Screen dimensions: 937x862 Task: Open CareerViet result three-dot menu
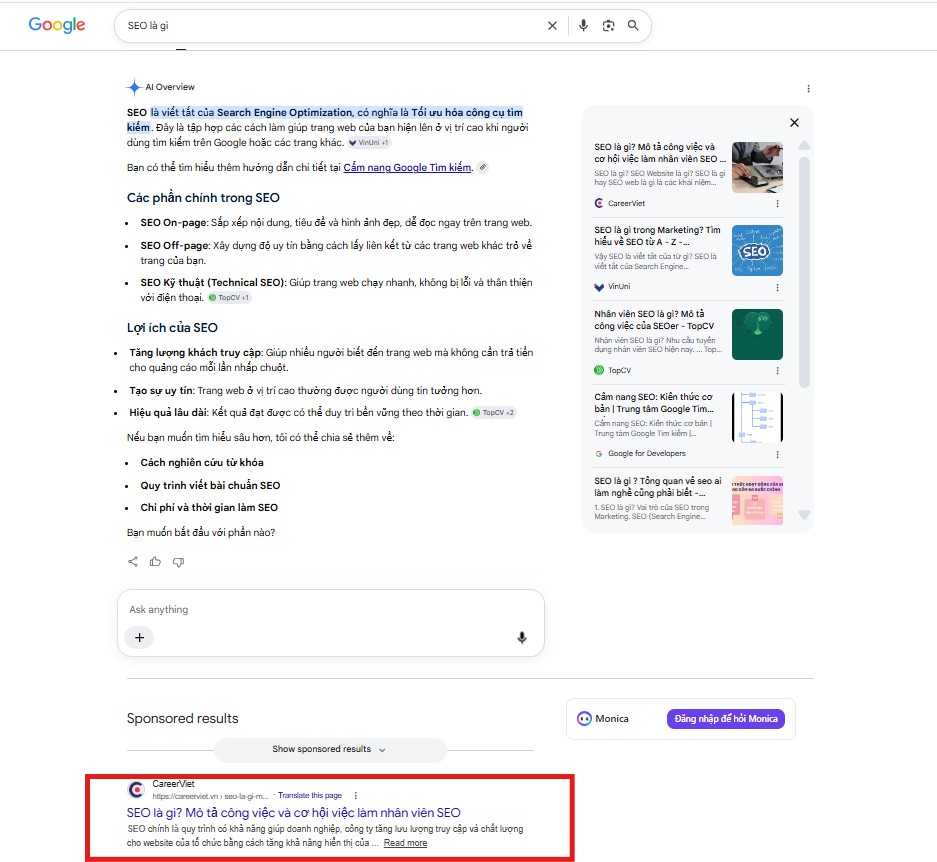tap(356, 796)
